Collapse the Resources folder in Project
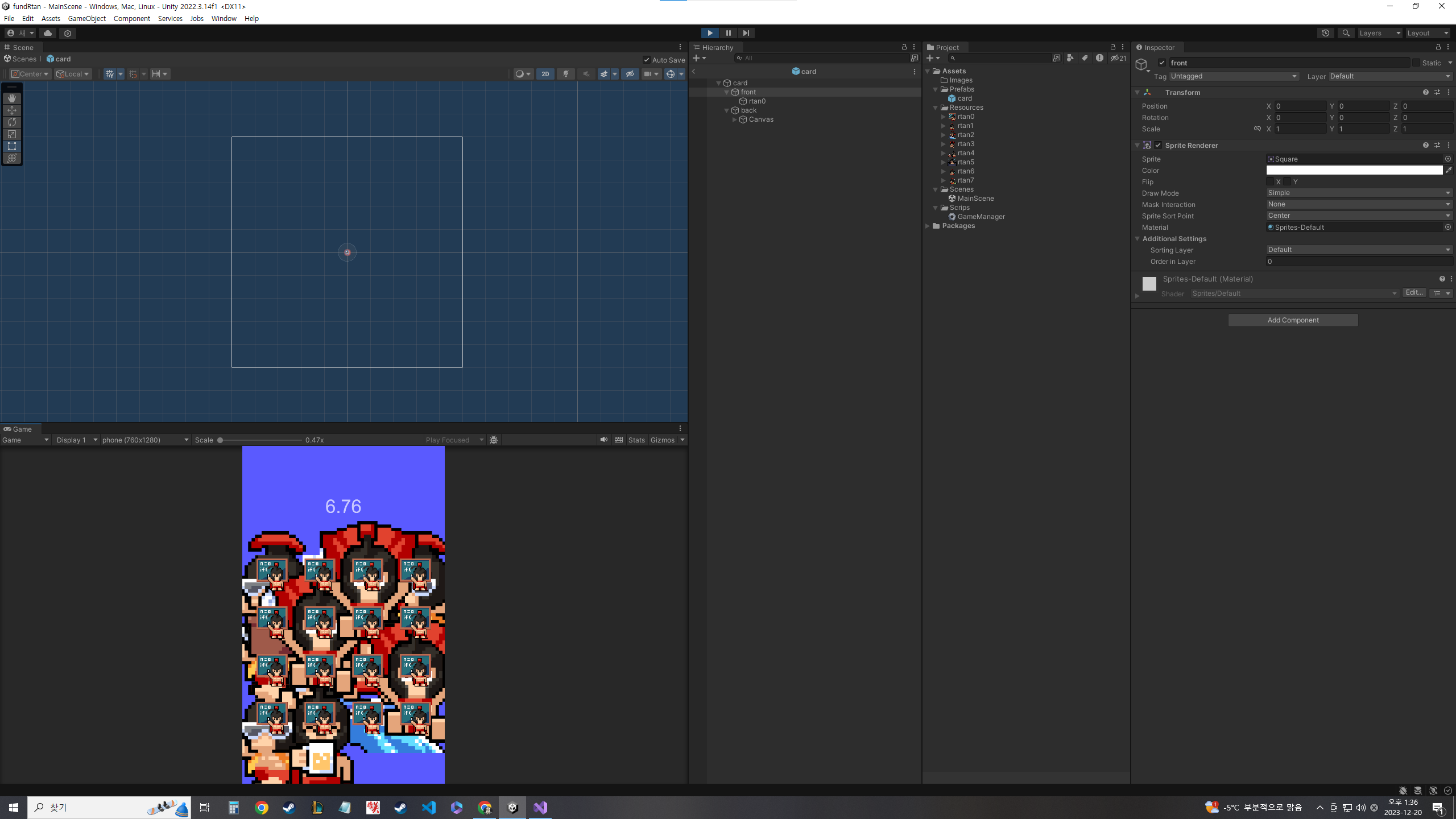Screen dimensions: 1456x819 [936, 107]
